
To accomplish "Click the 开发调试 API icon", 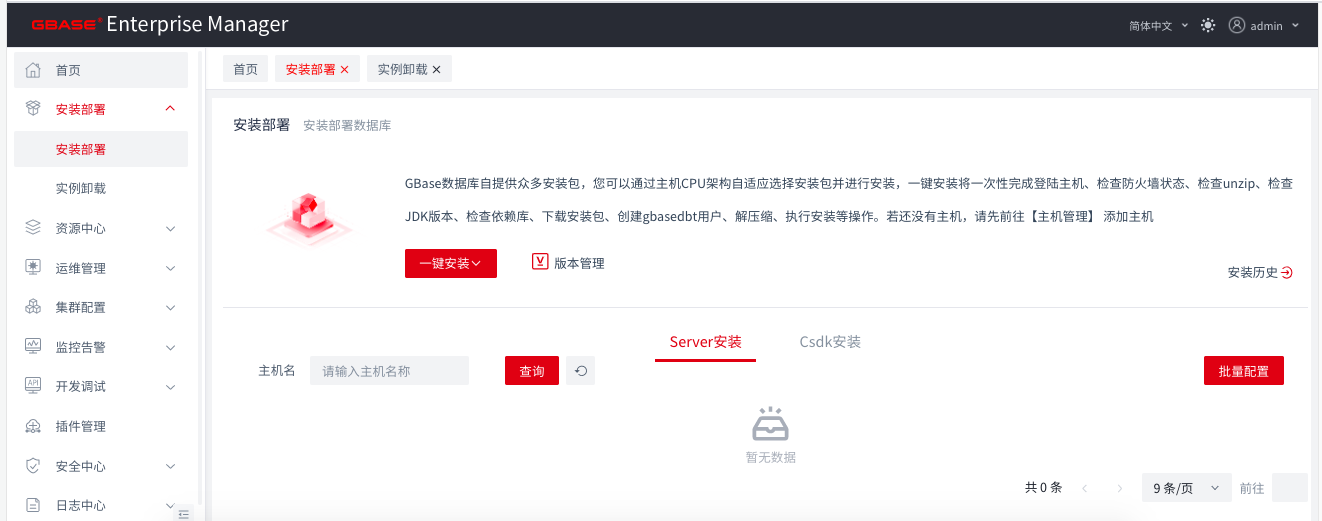I will pyautogui.click(x=33, y=386).
